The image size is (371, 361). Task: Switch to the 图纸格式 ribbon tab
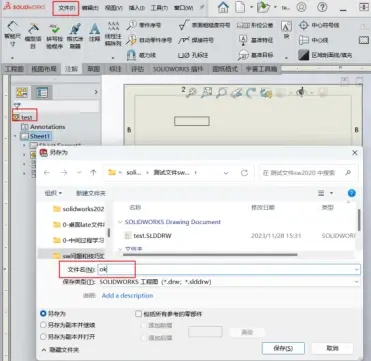(x=225, y=69)
